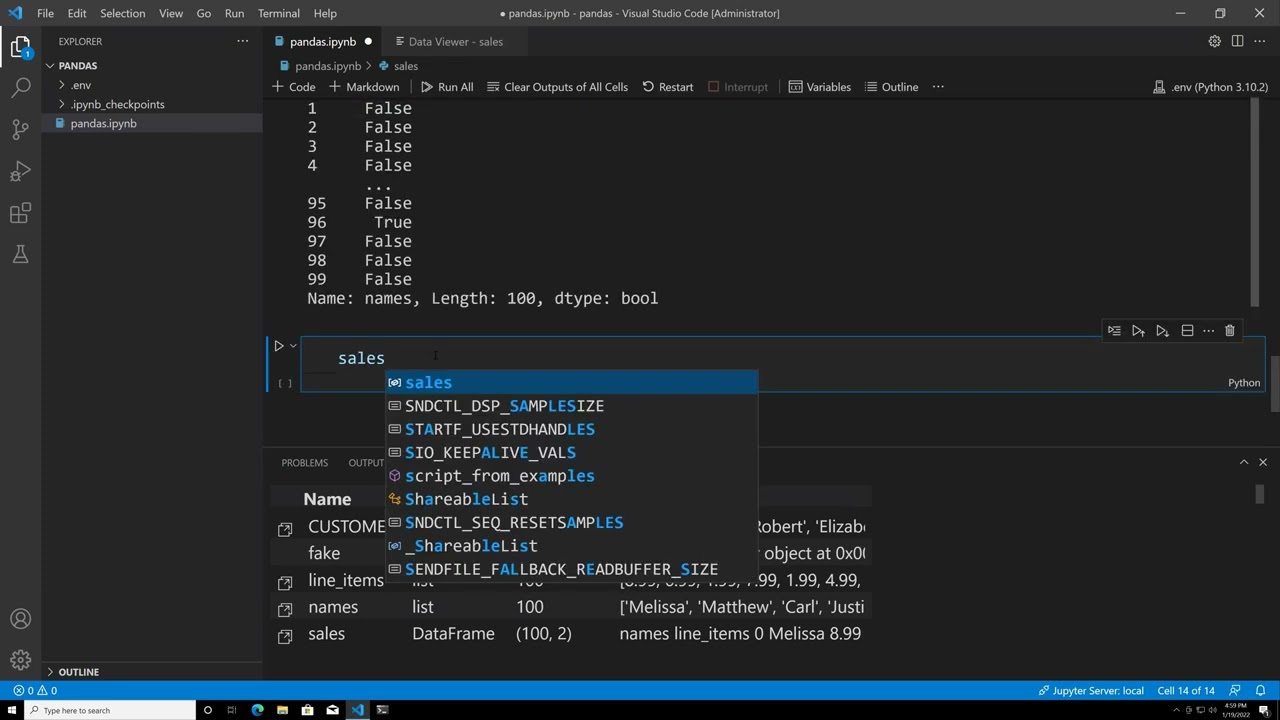1280x720 pixels.
Task: Switch to the PROBLEMS panel tab
Action: (x=304, y=463)
